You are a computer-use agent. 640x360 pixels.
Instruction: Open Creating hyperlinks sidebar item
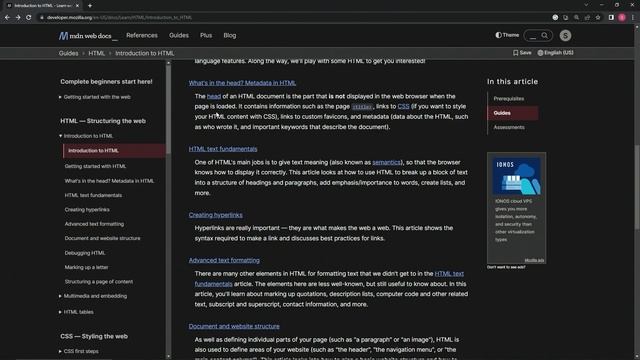pyautogui.click(x=87, y=209)
